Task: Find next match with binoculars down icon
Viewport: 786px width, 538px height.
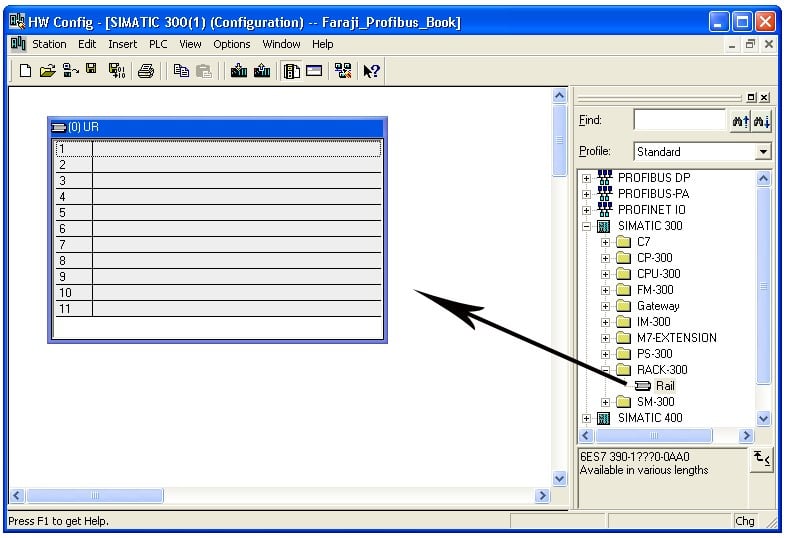Action: click(761, 121)
